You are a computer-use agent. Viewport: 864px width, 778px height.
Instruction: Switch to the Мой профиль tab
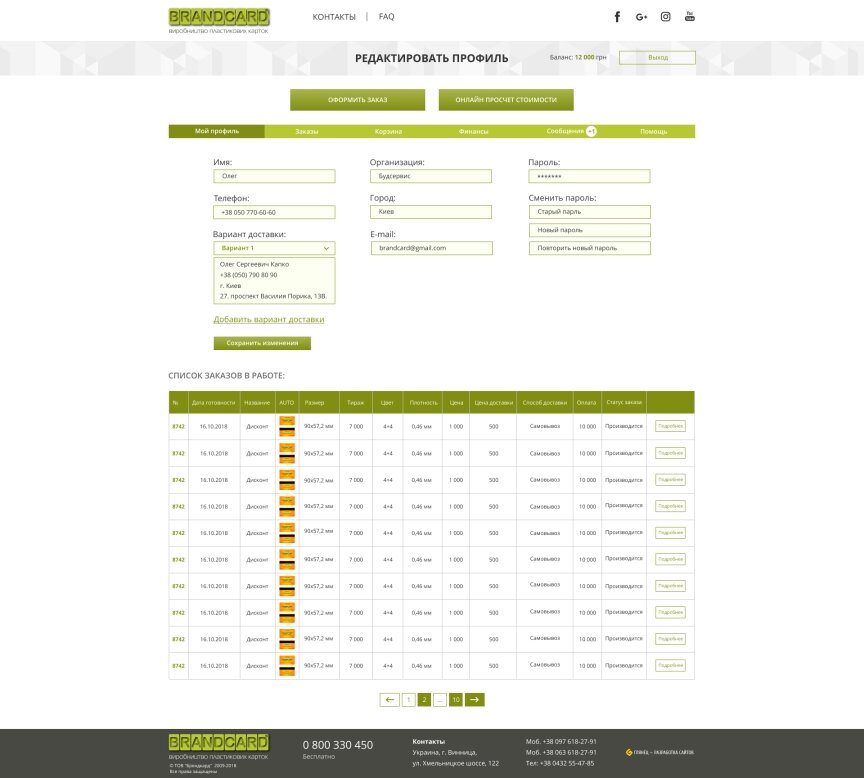tap(217, 131)
